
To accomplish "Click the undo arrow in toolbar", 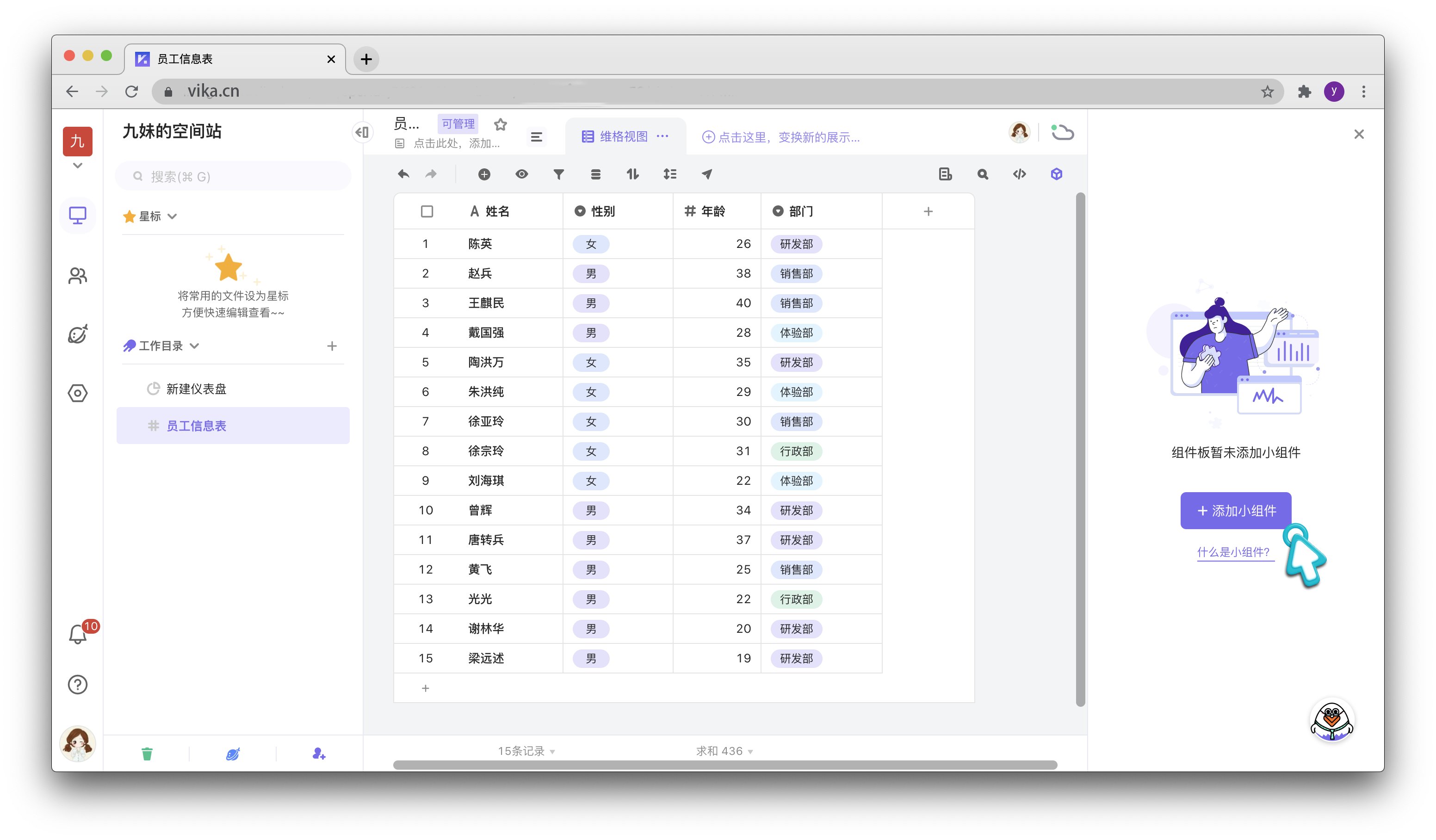I will click(x=403, y=174).
